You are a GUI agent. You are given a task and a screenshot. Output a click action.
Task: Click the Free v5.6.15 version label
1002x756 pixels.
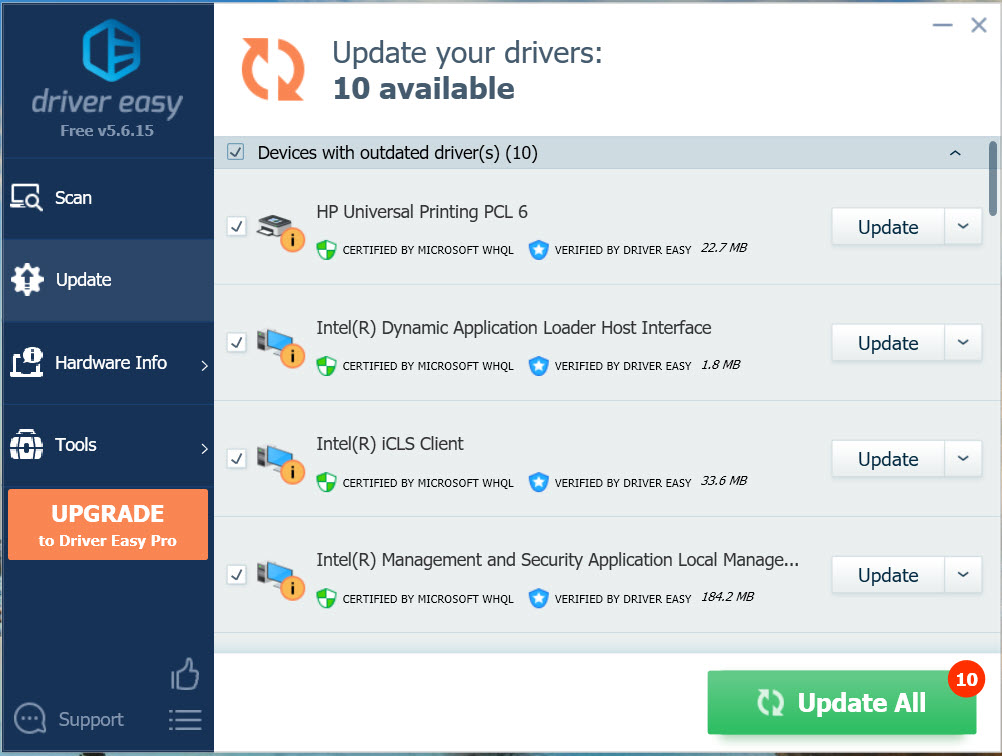coord(107,131)
